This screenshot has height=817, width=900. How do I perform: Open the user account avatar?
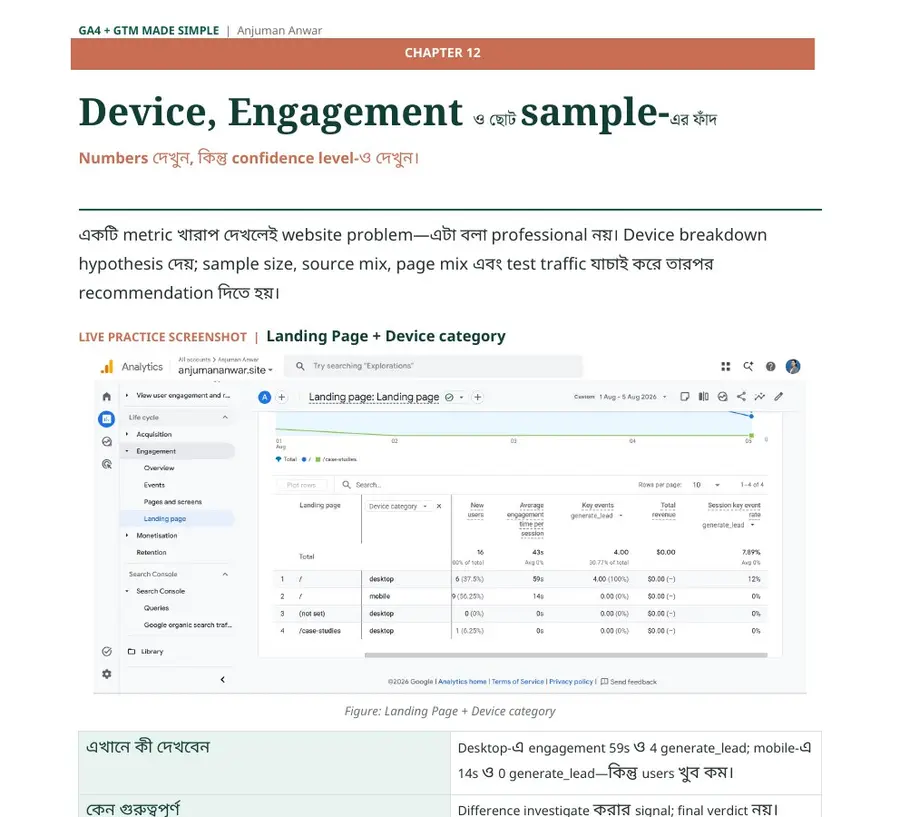pyautogui.click(x=793, y=366)
